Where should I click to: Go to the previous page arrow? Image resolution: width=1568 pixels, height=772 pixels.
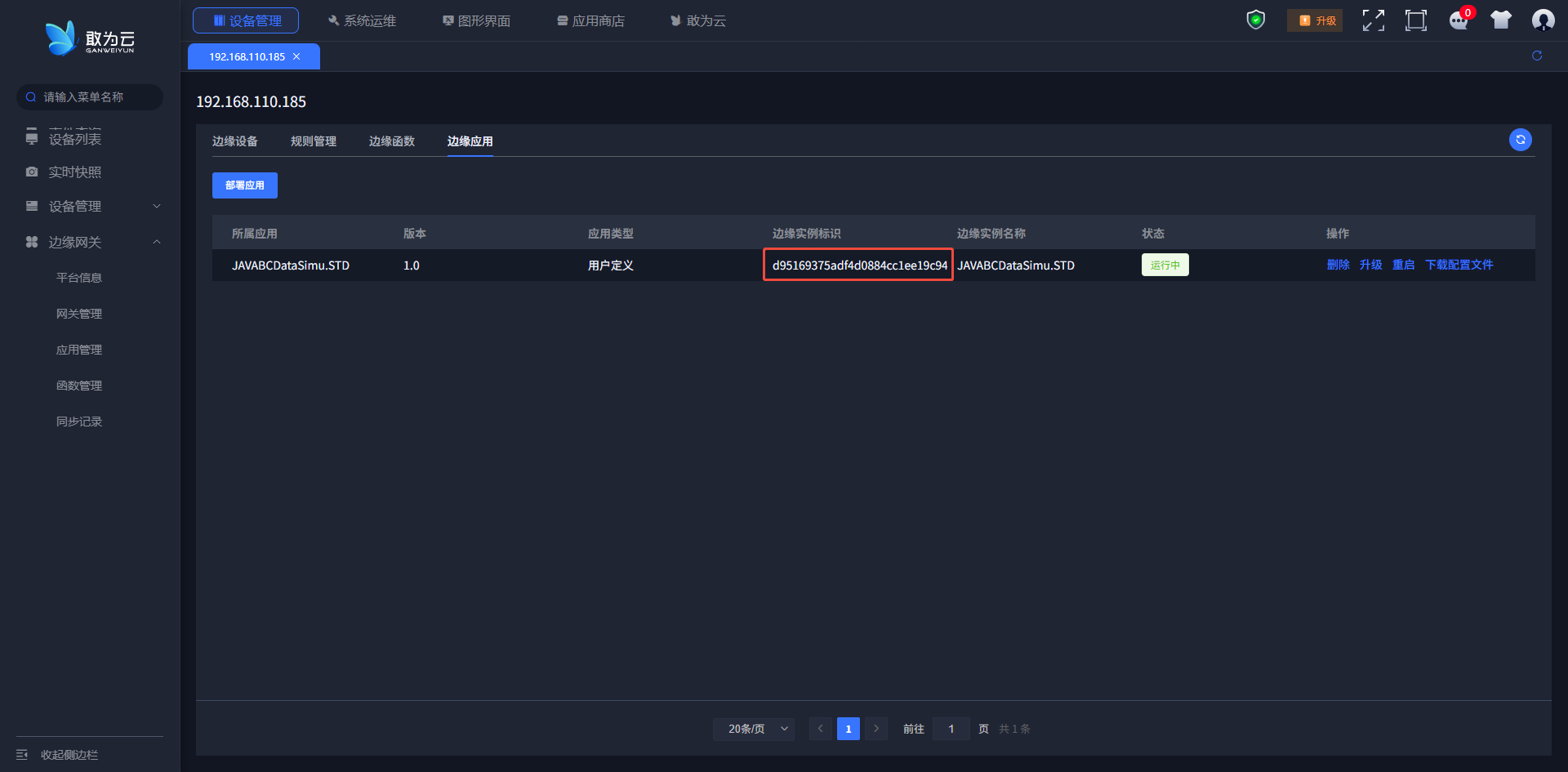tap(821, 729)
